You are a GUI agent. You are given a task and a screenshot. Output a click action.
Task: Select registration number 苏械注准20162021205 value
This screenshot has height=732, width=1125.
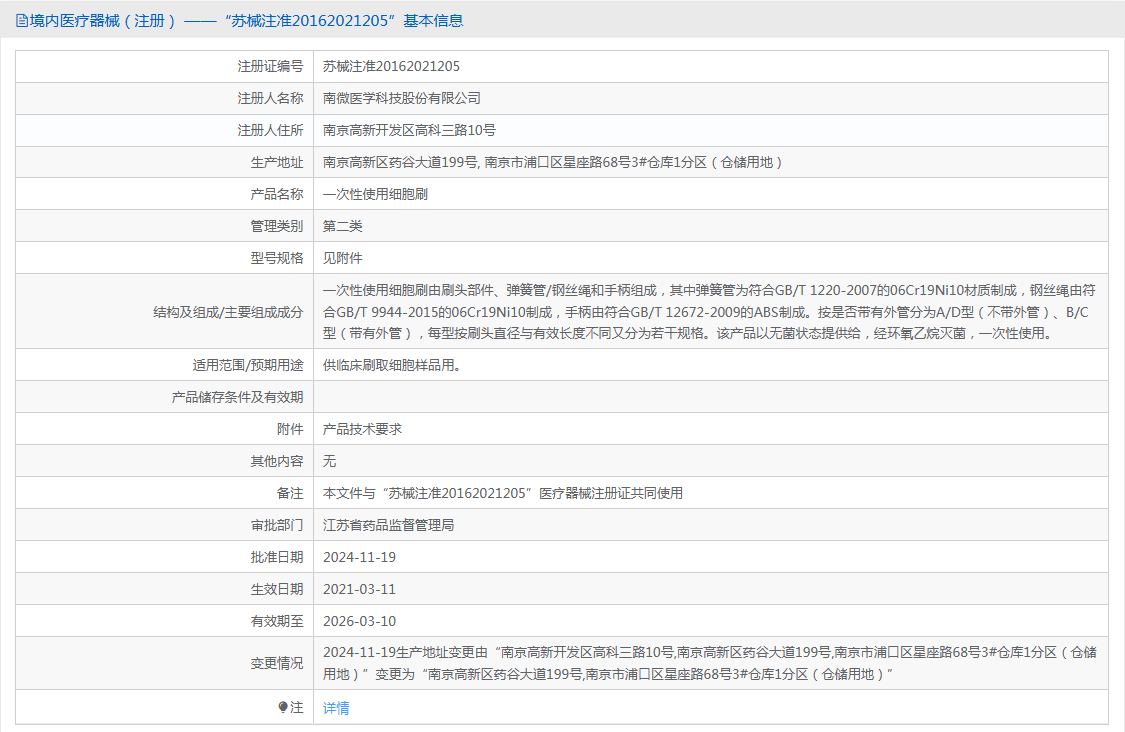pyautogui.click(x=391, y=66)
